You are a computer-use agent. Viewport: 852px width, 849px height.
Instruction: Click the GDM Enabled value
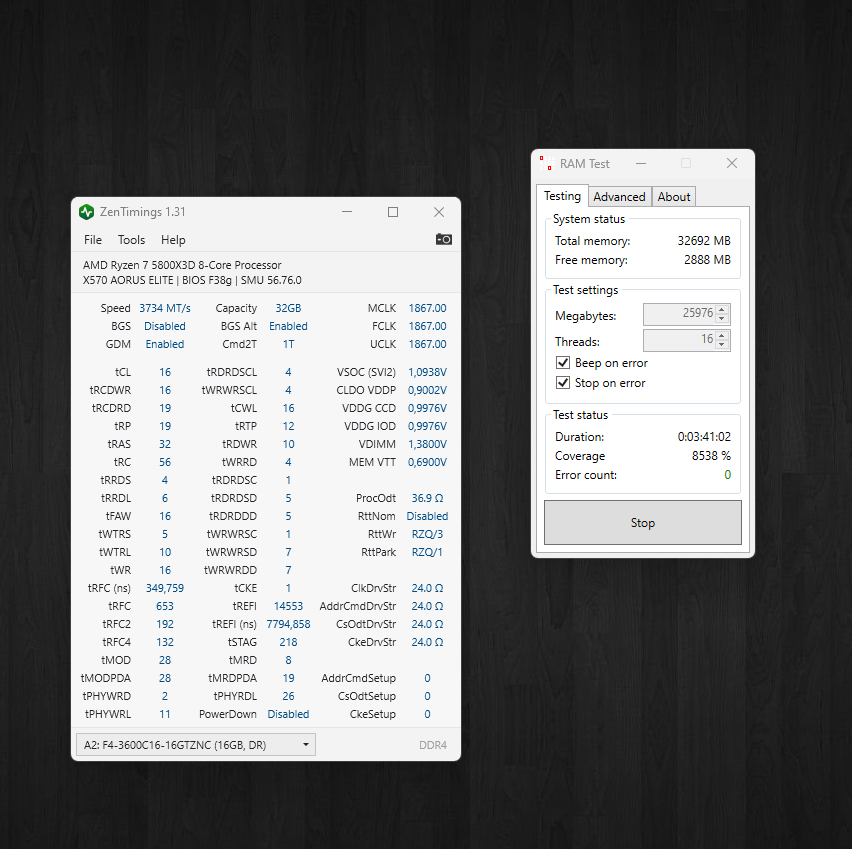pos(165,344)
